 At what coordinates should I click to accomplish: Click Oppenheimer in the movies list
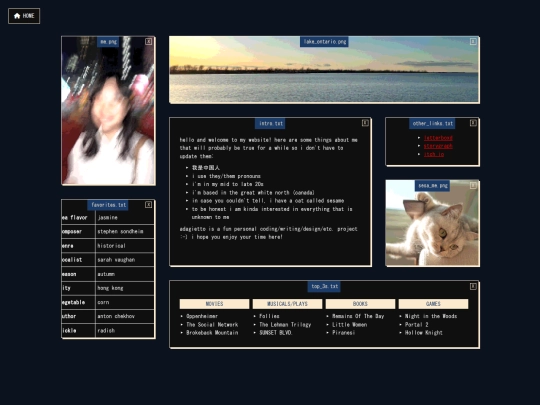click(202, 316)
